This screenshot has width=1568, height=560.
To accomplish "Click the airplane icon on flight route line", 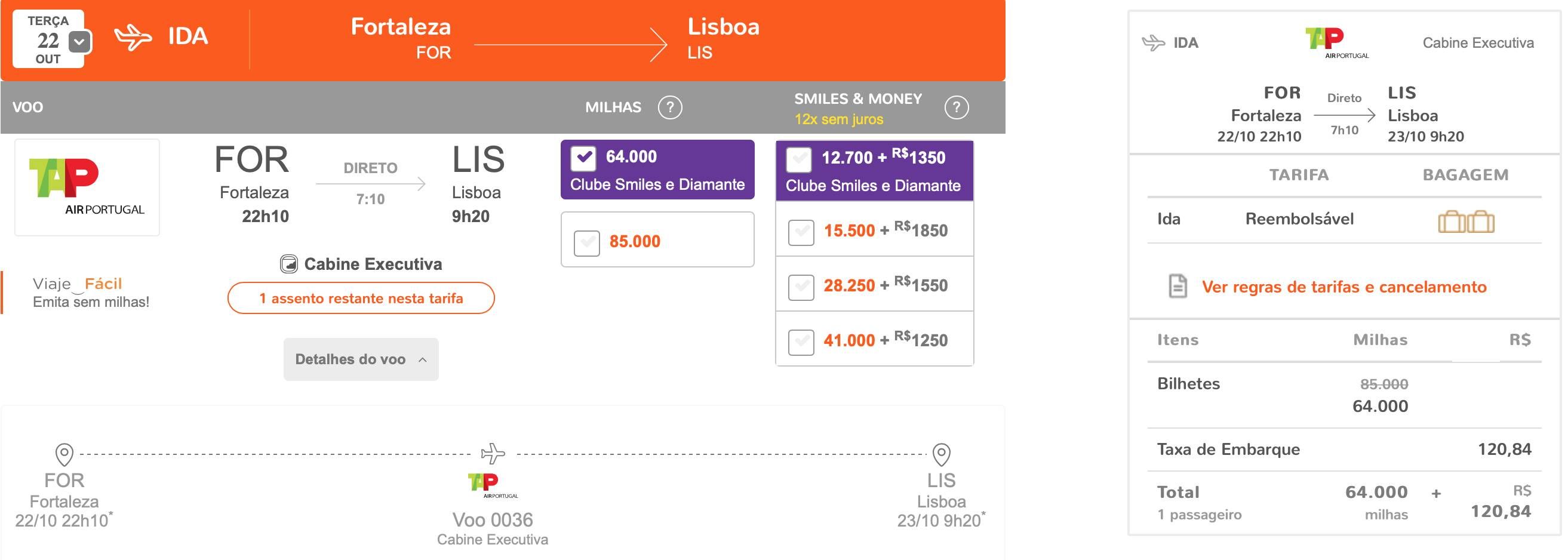I will (x=493, y=454).
